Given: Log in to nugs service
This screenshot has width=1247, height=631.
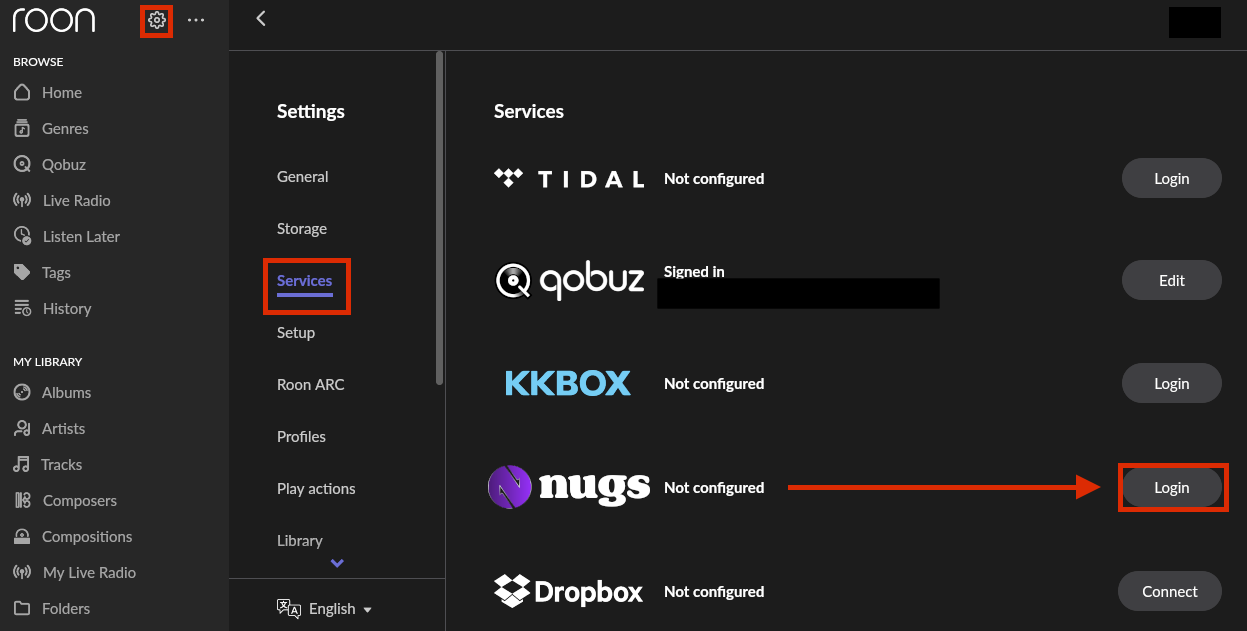Looking at the screenshot, I should click(1171, 488).
